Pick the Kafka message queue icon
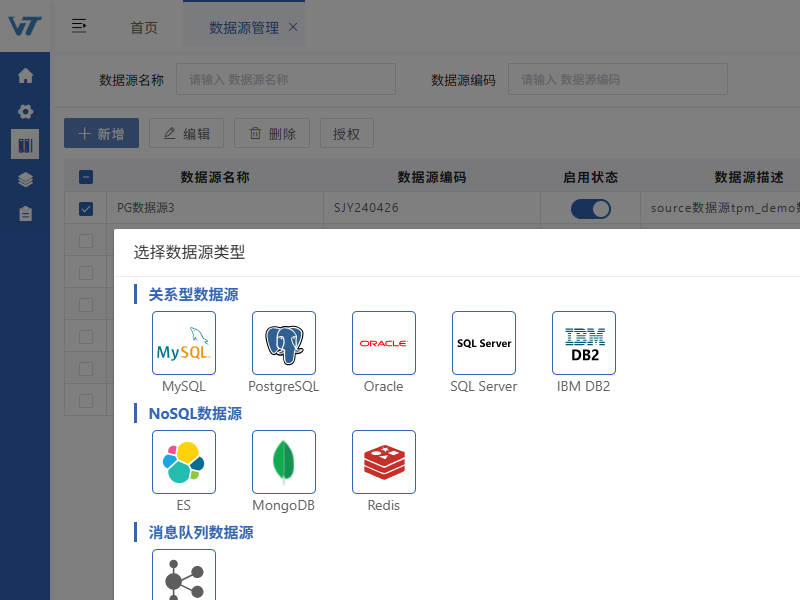Screen dimensions: 800x600 pyautogui.click(x=184, y=575)
